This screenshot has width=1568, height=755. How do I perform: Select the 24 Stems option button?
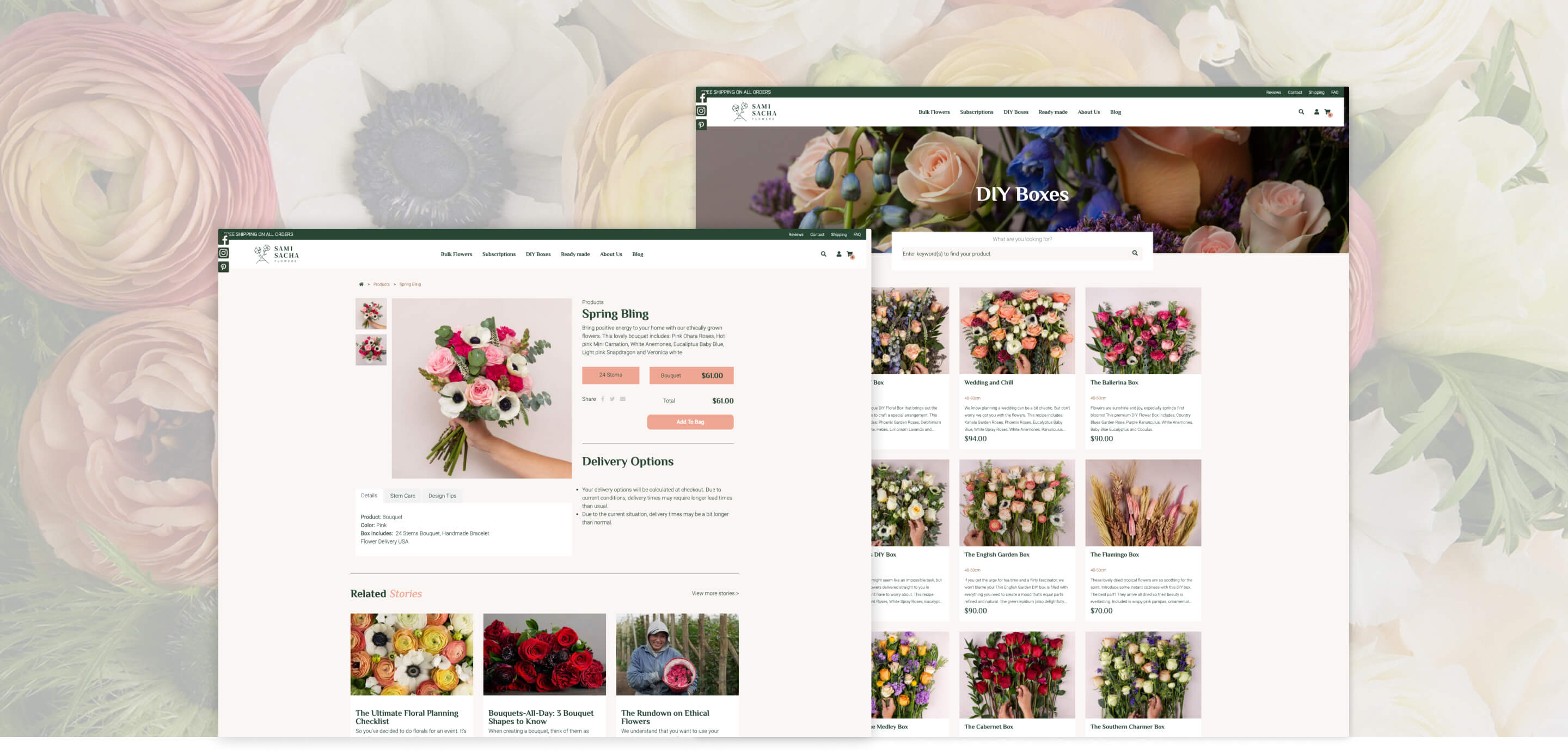click(x=610, y=375)
